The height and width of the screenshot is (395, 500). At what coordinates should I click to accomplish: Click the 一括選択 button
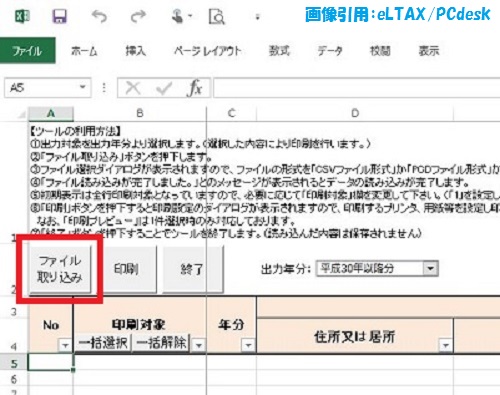coord(103,343)
